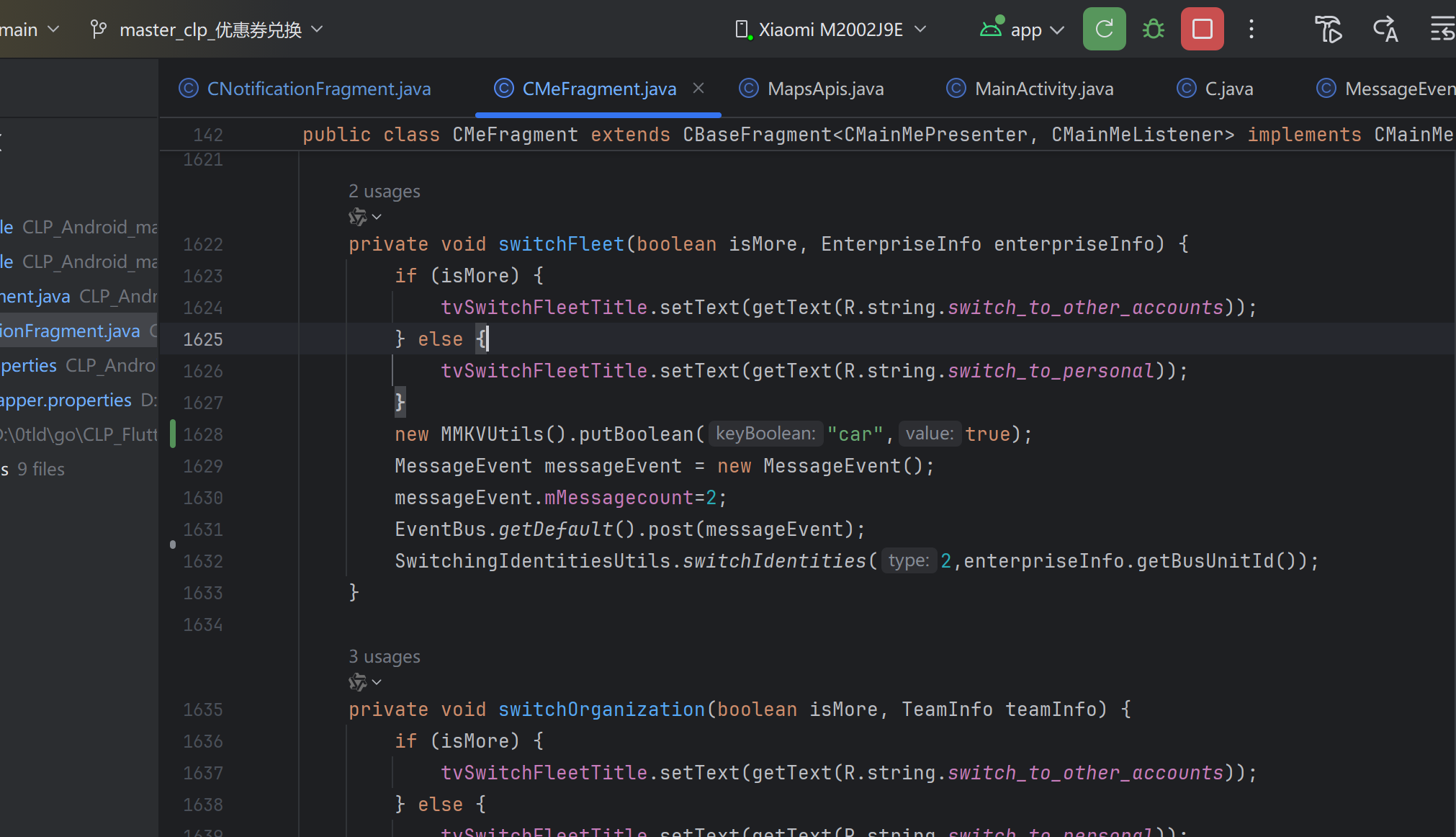Click TeamInfo parameter type on line 1635
Screen dimensions: 1456x837
(948, 710)
